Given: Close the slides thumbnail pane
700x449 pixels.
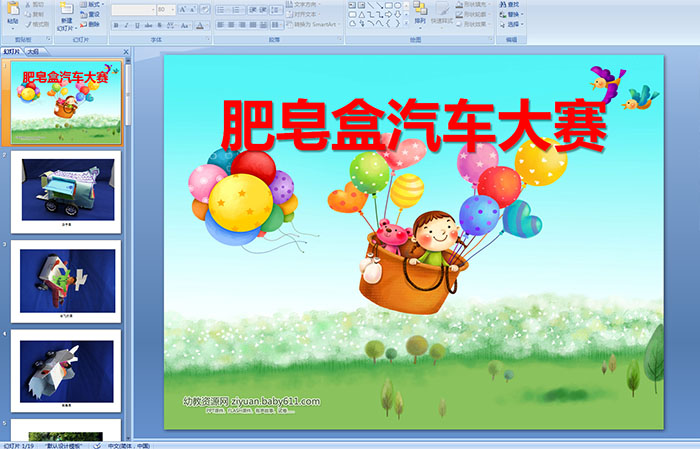Looking at the screenshot, I should [x=125, y=52].
